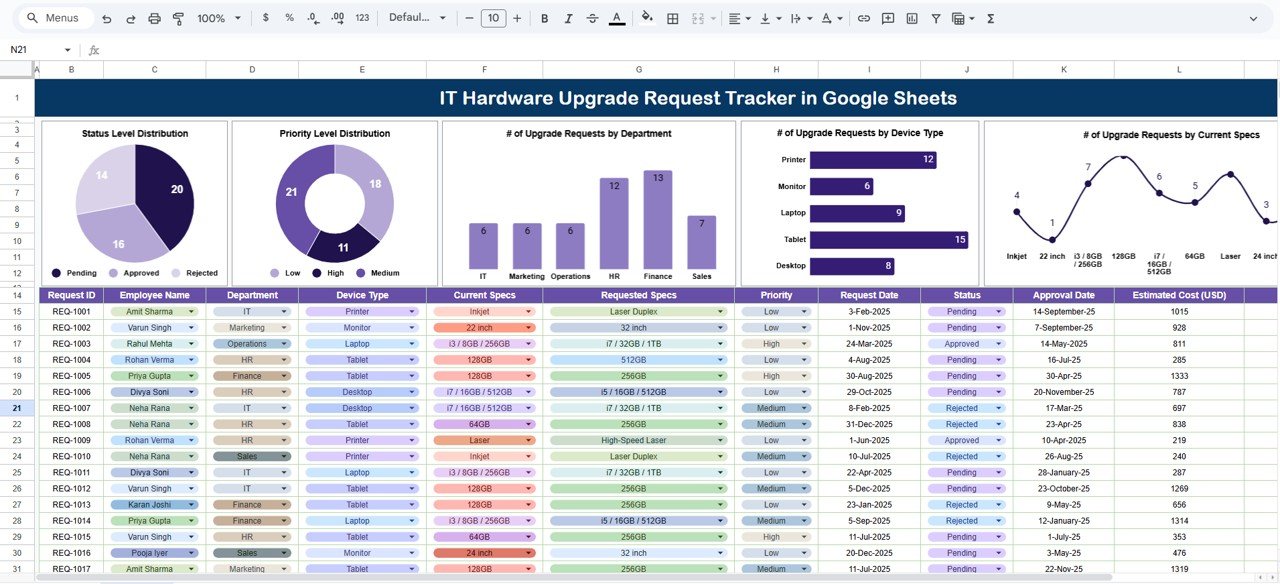Click the Undo arrow in the toolbar
The width and height of the screenshot is (1280, 584).
click(107, 18)
